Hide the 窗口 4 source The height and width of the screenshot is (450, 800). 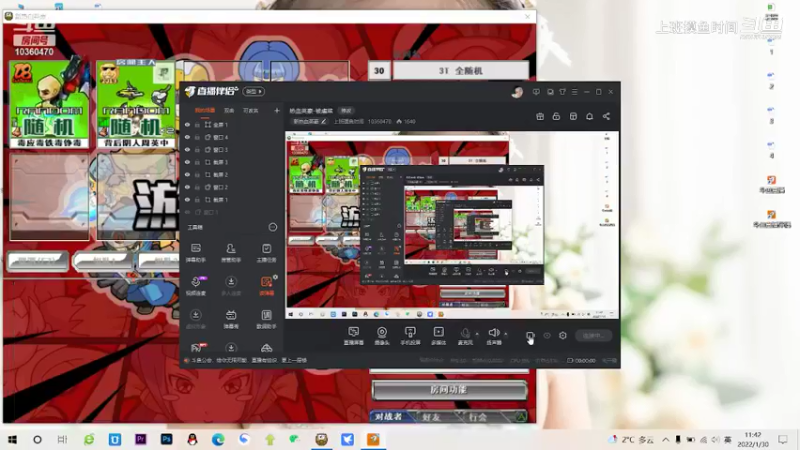[187, 137]
